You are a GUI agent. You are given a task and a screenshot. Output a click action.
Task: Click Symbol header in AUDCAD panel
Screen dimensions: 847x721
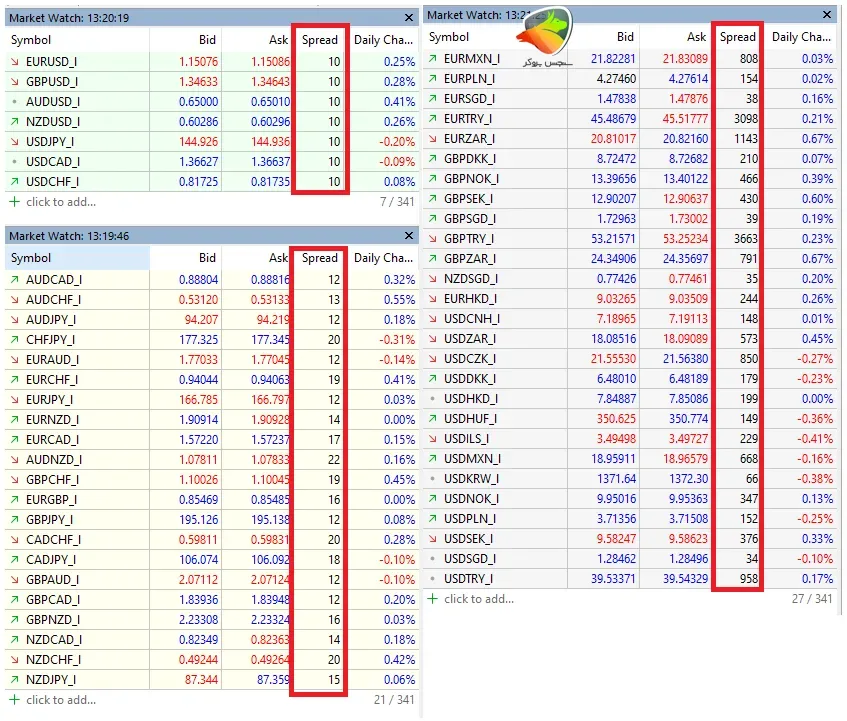31,258
